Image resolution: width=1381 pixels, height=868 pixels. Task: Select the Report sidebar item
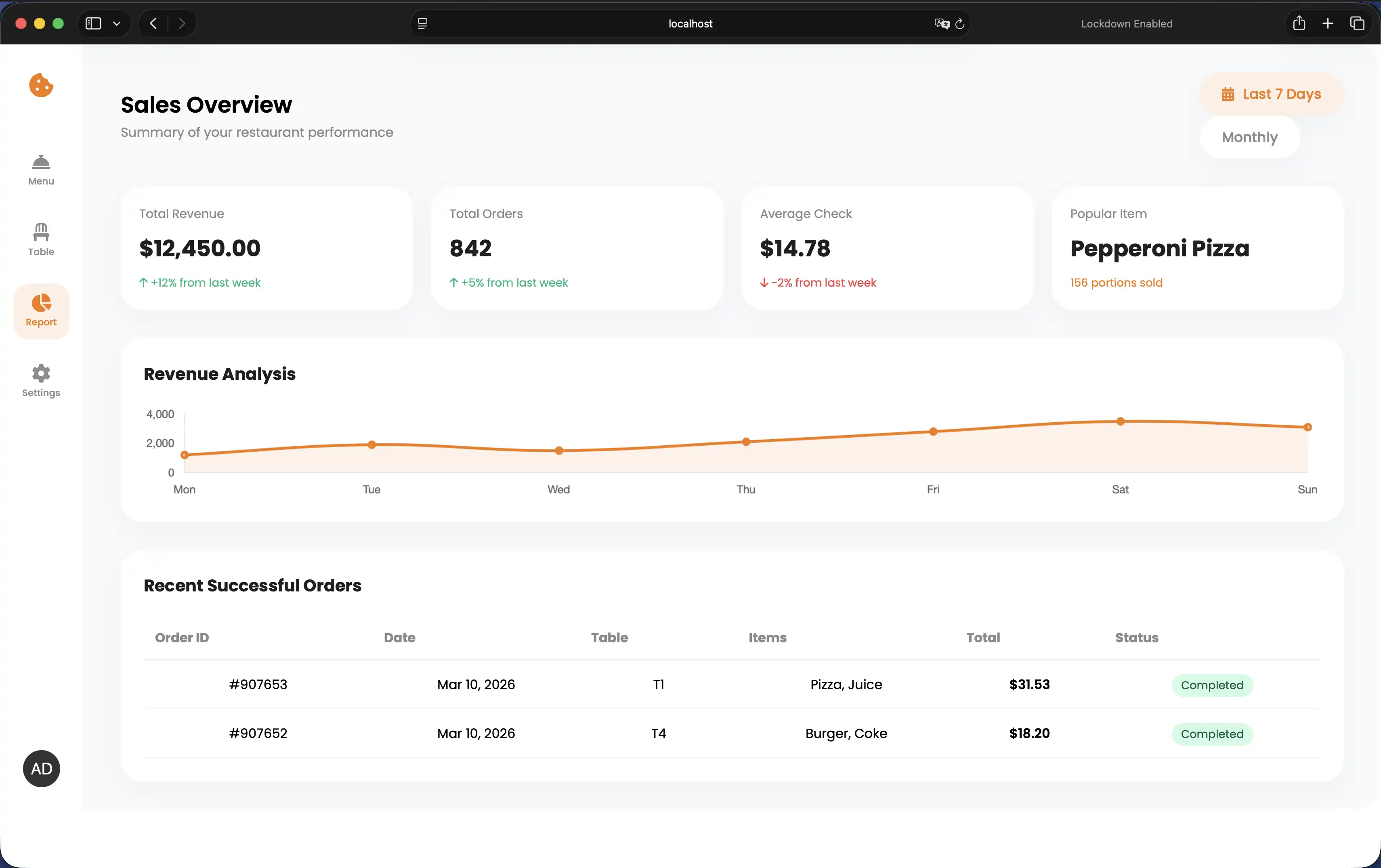[41, 310]
